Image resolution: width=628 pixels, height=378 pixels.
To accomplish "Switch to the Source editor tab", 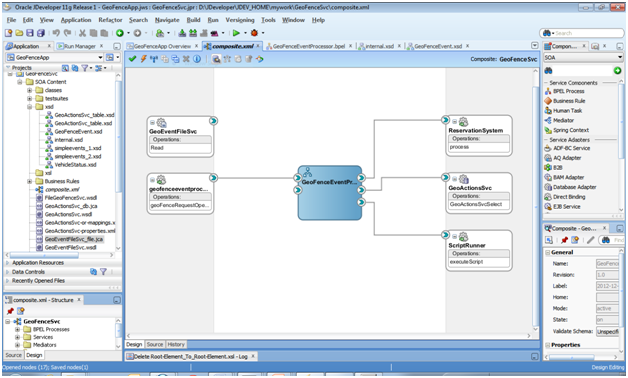I will click(x=155, y=344).
